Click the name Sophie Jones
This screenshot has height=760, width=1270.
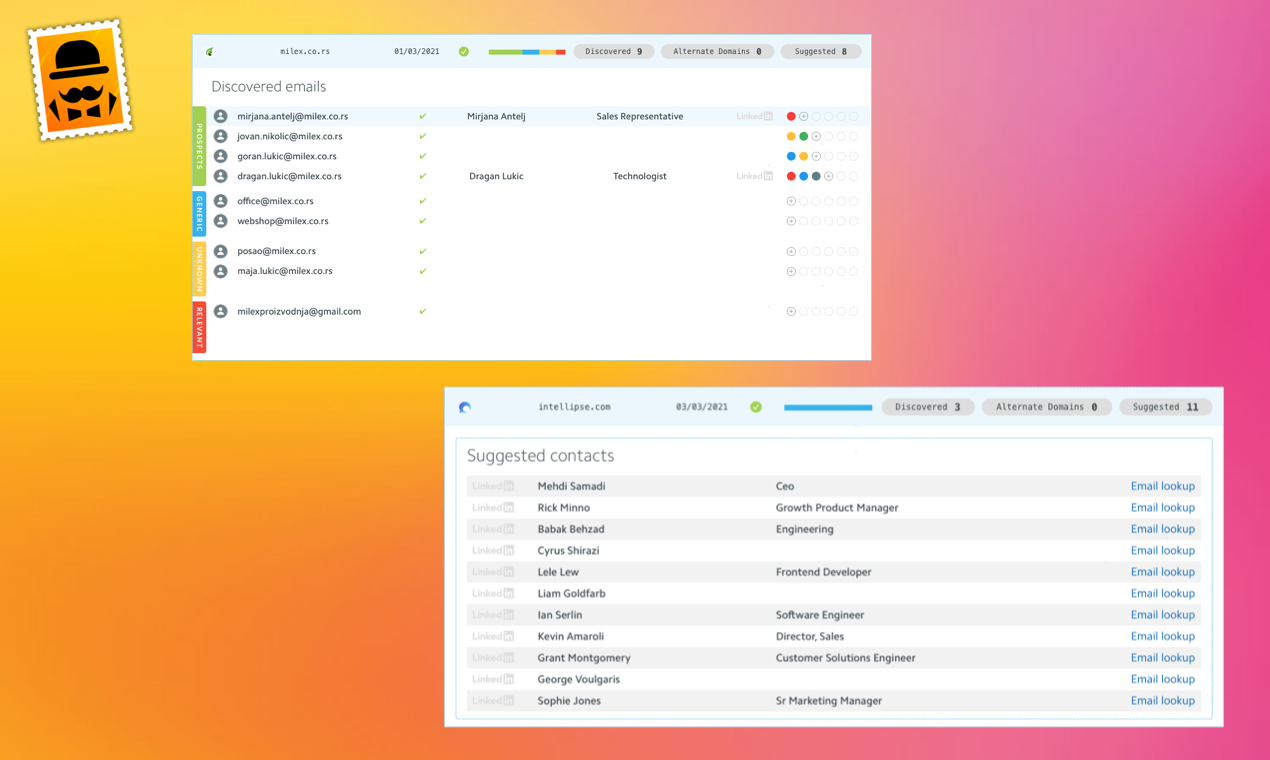(x=569, y=701)
